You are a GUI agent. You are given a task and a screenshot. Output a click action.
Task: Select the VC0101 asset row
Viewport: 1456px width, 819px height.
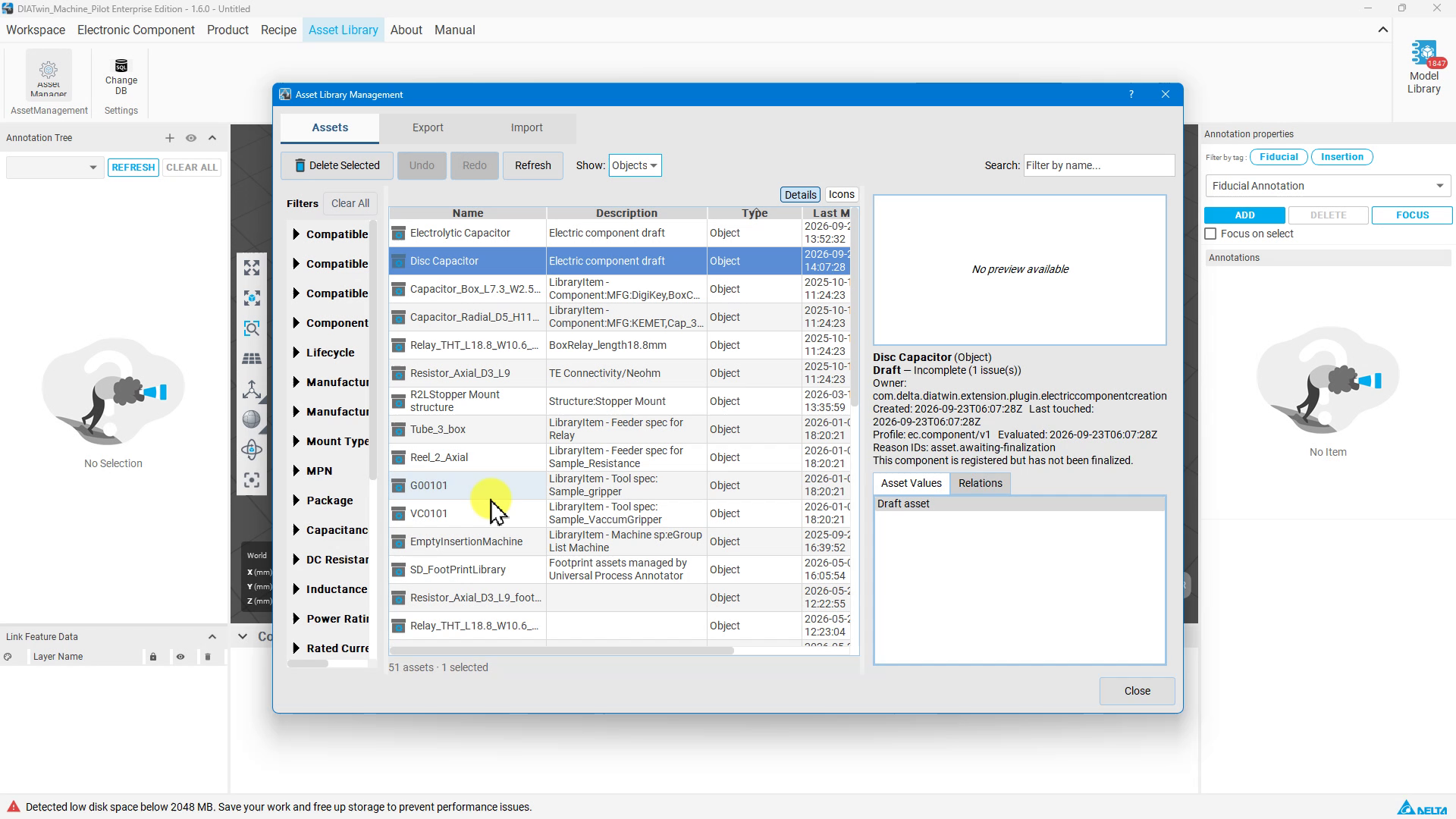coord(619,514)
